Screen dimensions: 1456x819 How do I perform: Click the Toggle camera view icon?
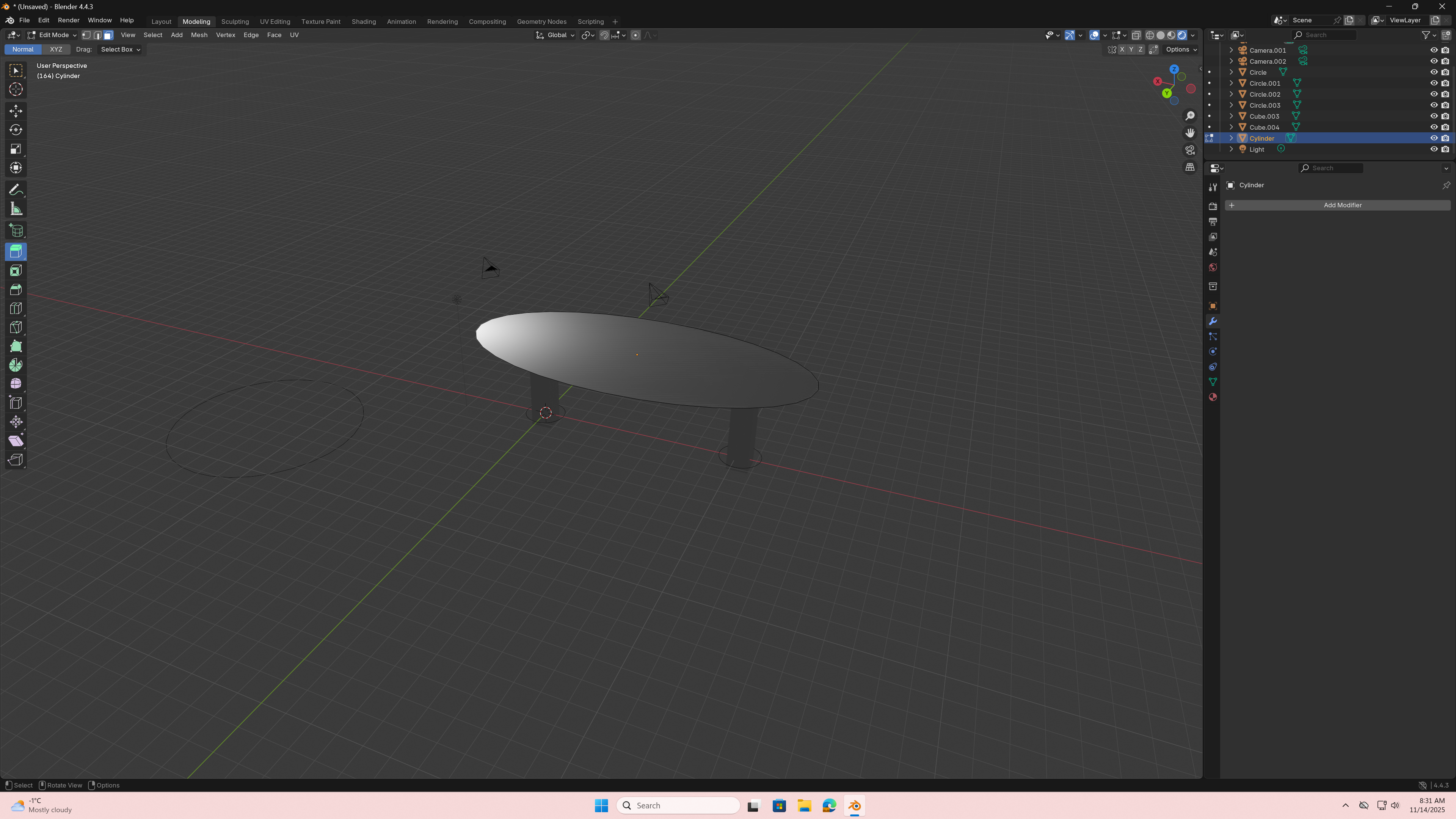(1190, 150)
